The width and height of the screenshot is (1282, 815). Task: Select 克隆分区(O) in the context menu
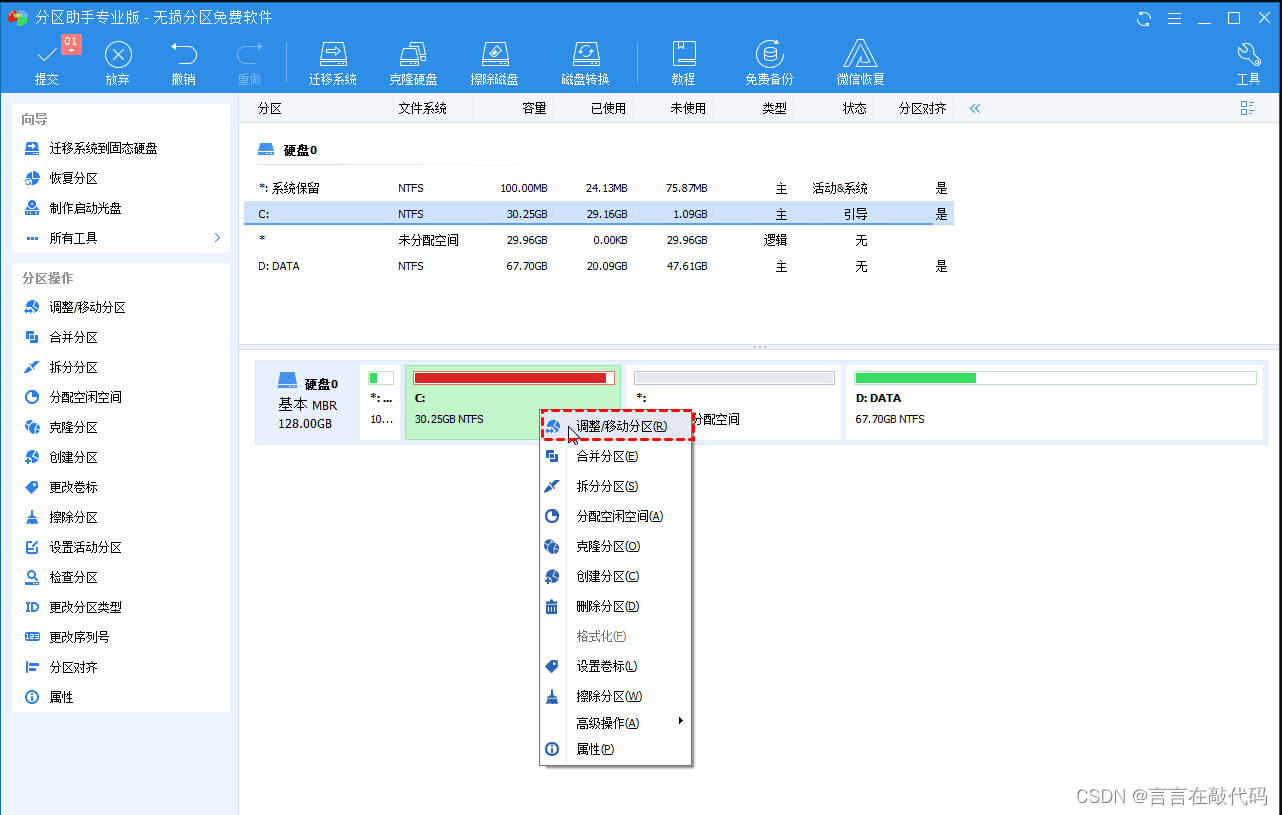coord(616,546)
